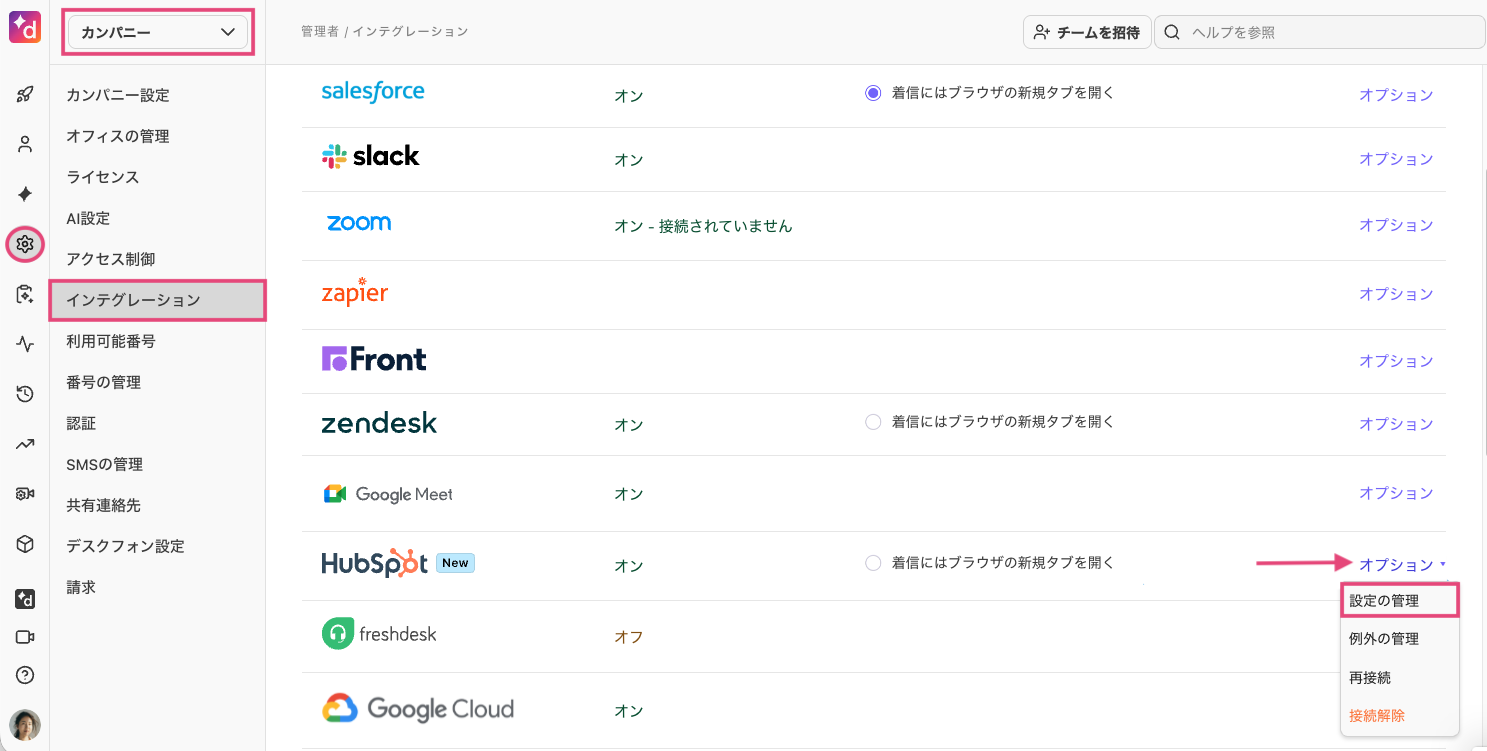The image size is (1487, 751).
Task: Click the Salesforce logo
Action: click(372, 91)
